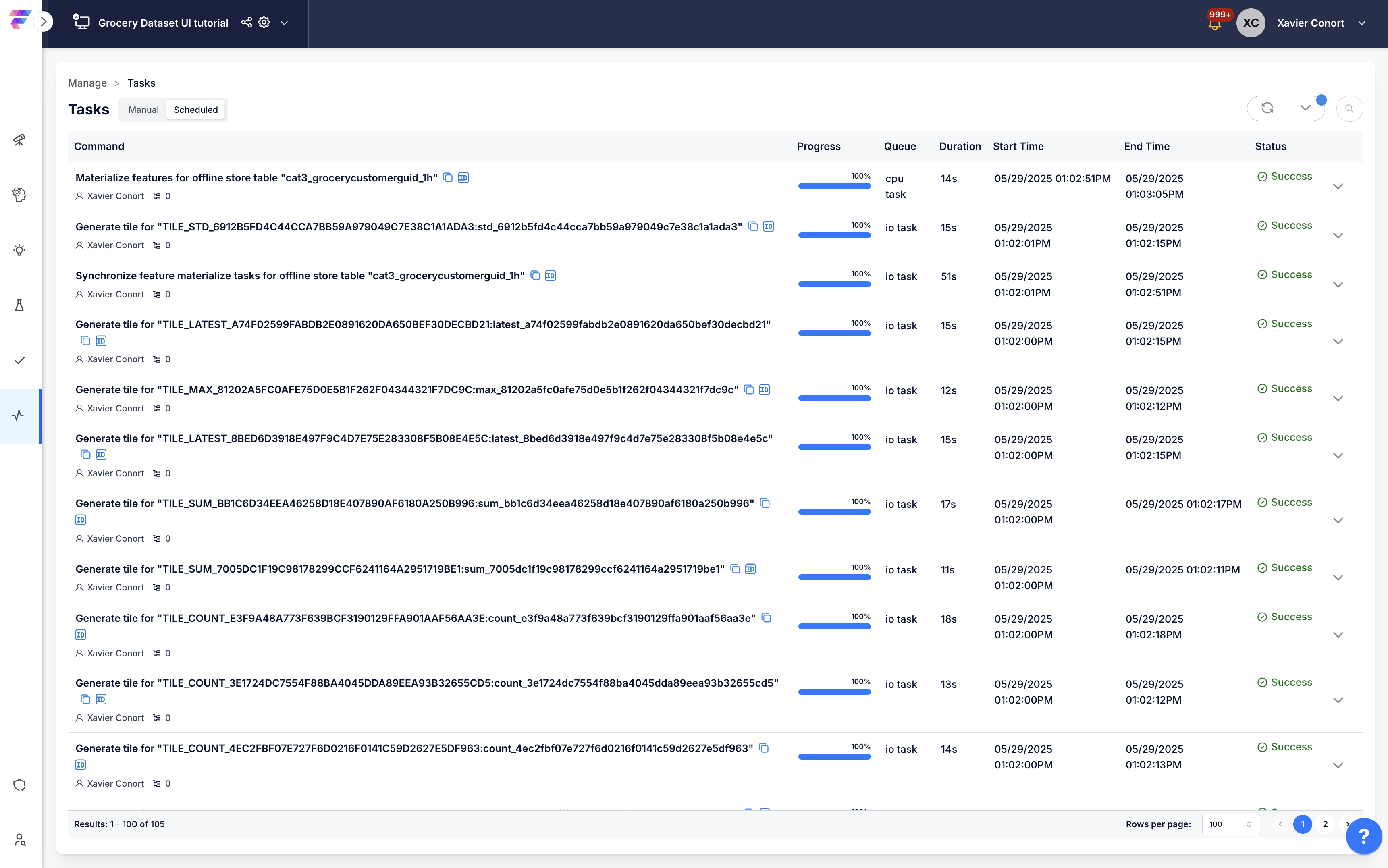Copy command of TILE_LATEST_A74F tile task

pos(85,341)
